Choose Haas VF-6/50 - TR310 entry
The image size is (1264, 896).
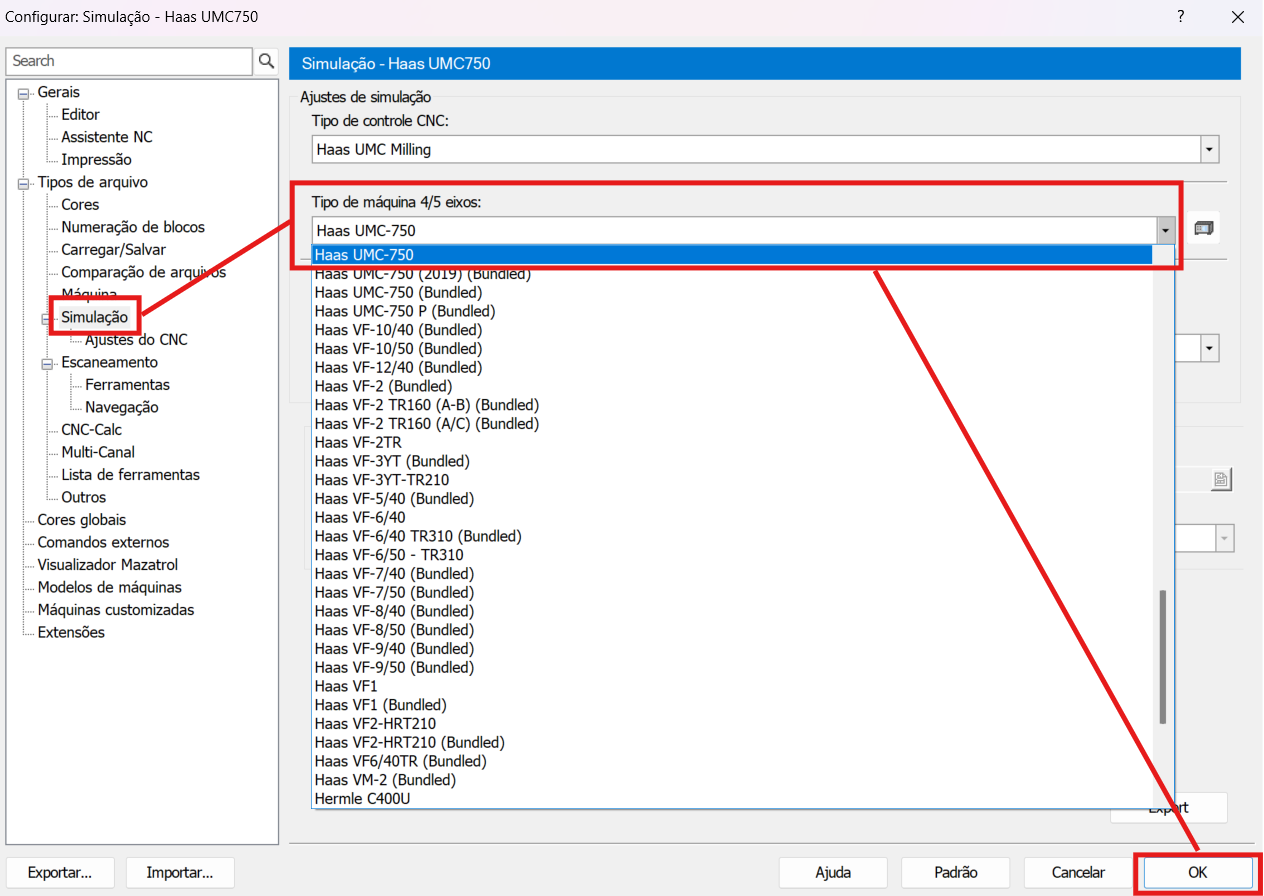click(388, 555)
